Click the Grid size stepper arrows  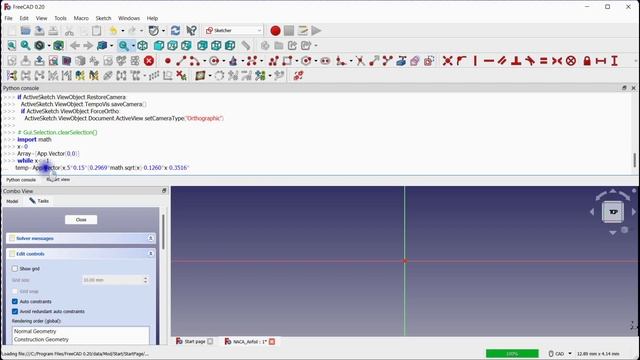[x=145, y=280]
